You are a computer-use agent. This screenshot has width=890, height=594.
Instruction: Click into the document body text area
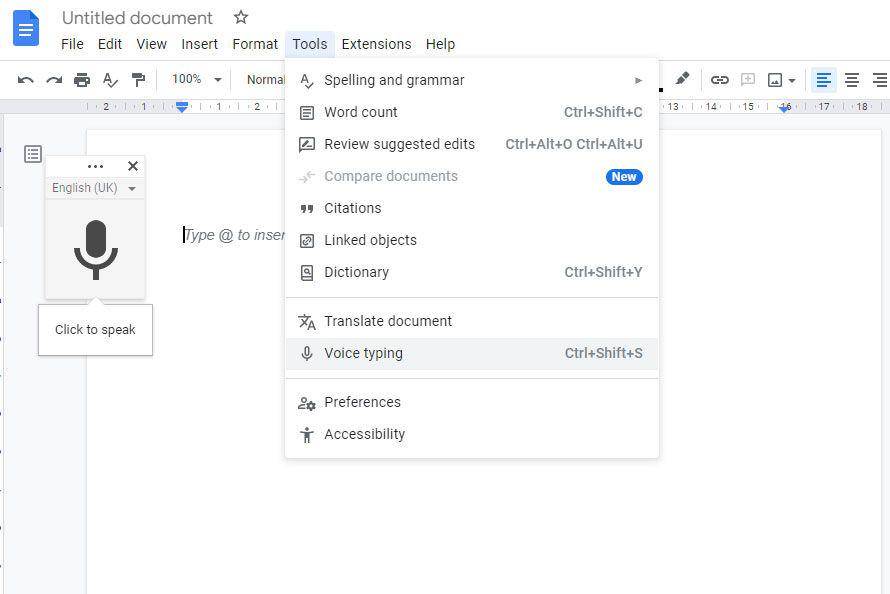coord(233,235)
